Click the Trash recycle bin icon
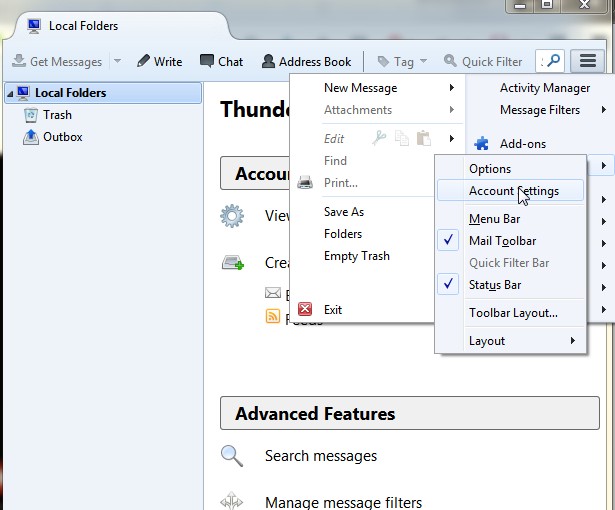The image size is (615, 510). [x=31, y=115]
